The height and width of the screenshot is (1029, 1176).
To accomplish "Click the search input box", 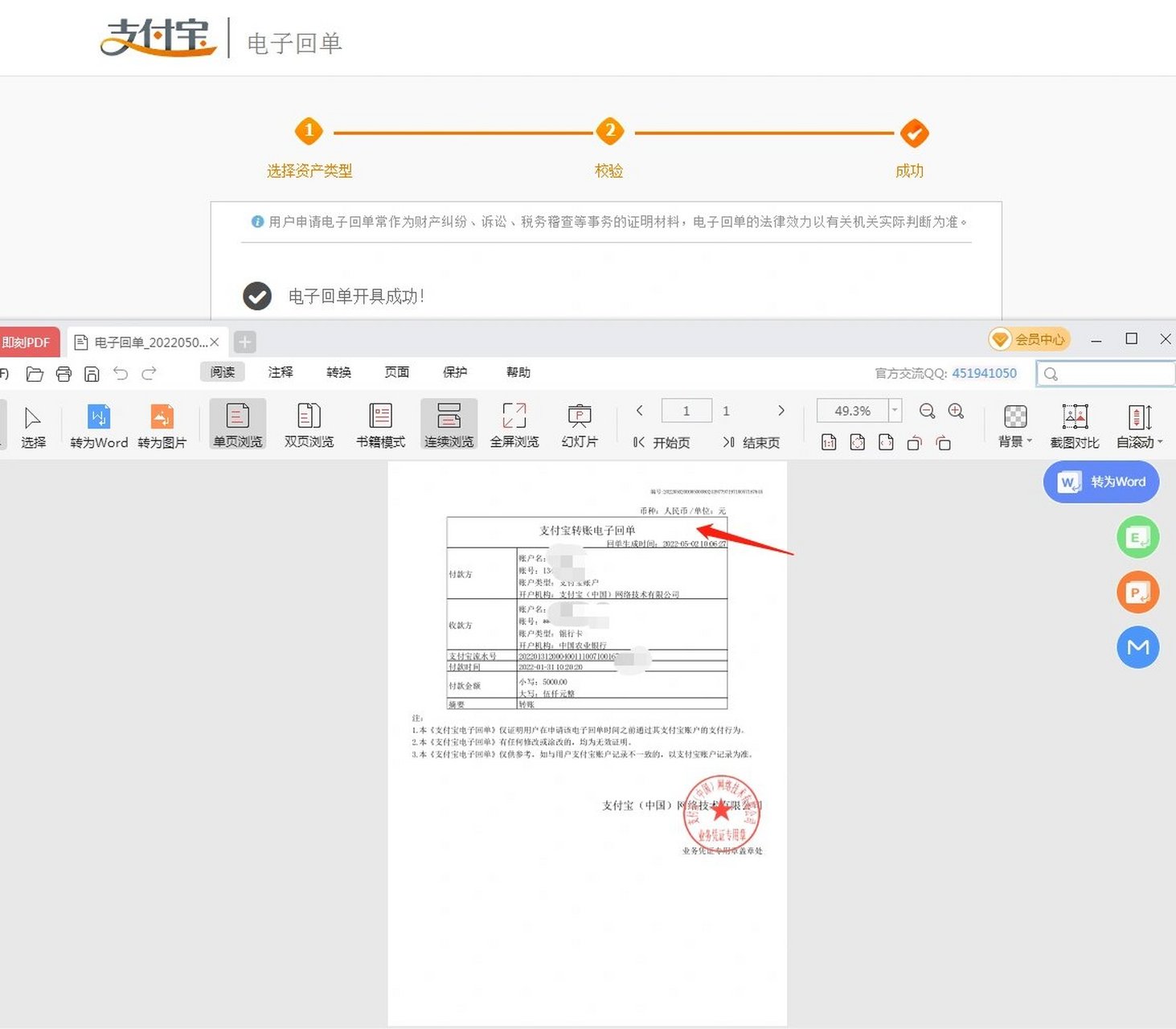I will (x=1106, y=374).
